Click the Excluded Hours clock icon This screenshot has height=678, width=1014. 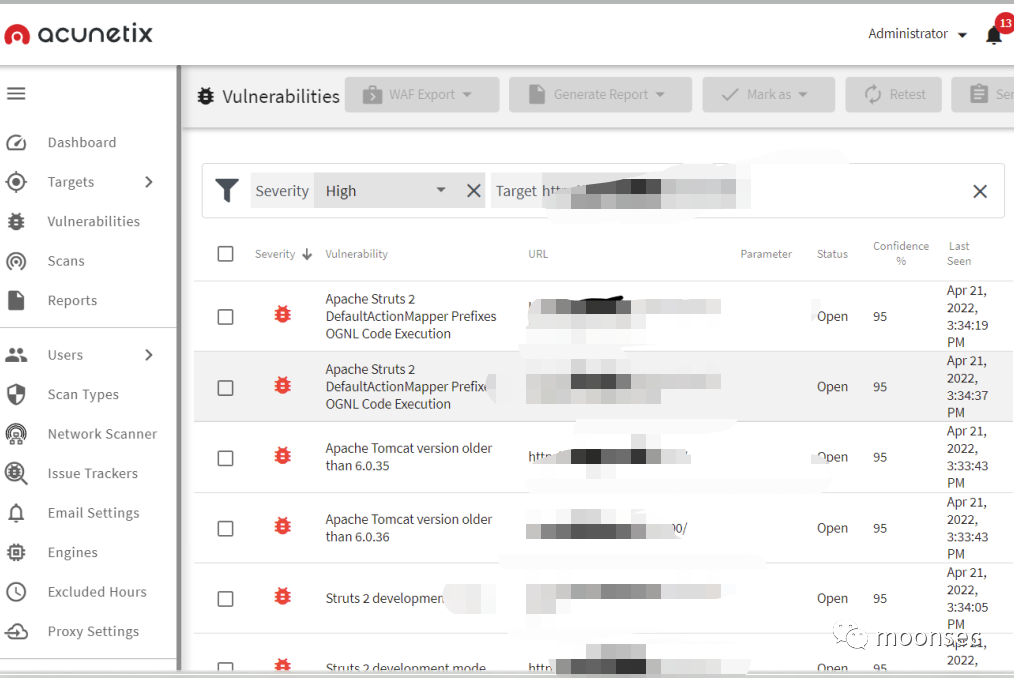(16, 592)
